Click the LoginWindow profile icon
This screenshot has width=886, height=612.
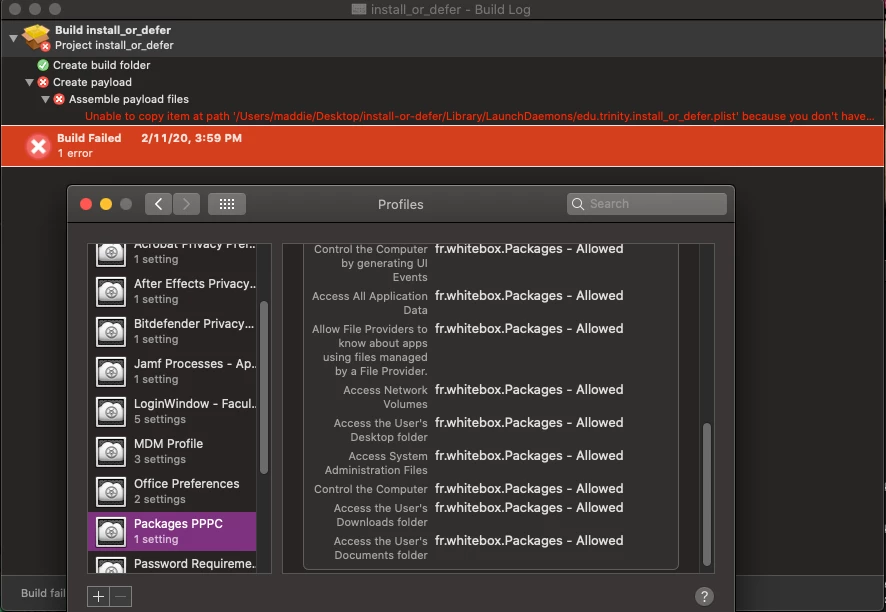tap(111, 412)
